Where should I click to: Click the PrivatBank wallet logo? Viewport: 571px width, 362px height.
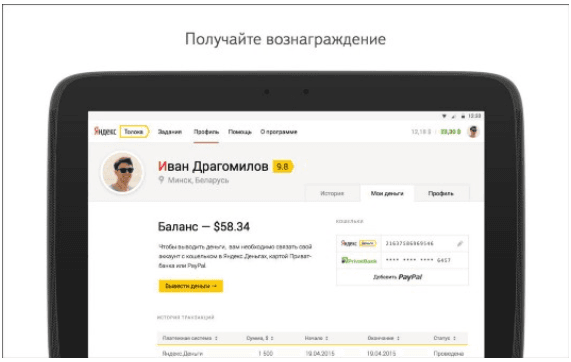point(359,260)
